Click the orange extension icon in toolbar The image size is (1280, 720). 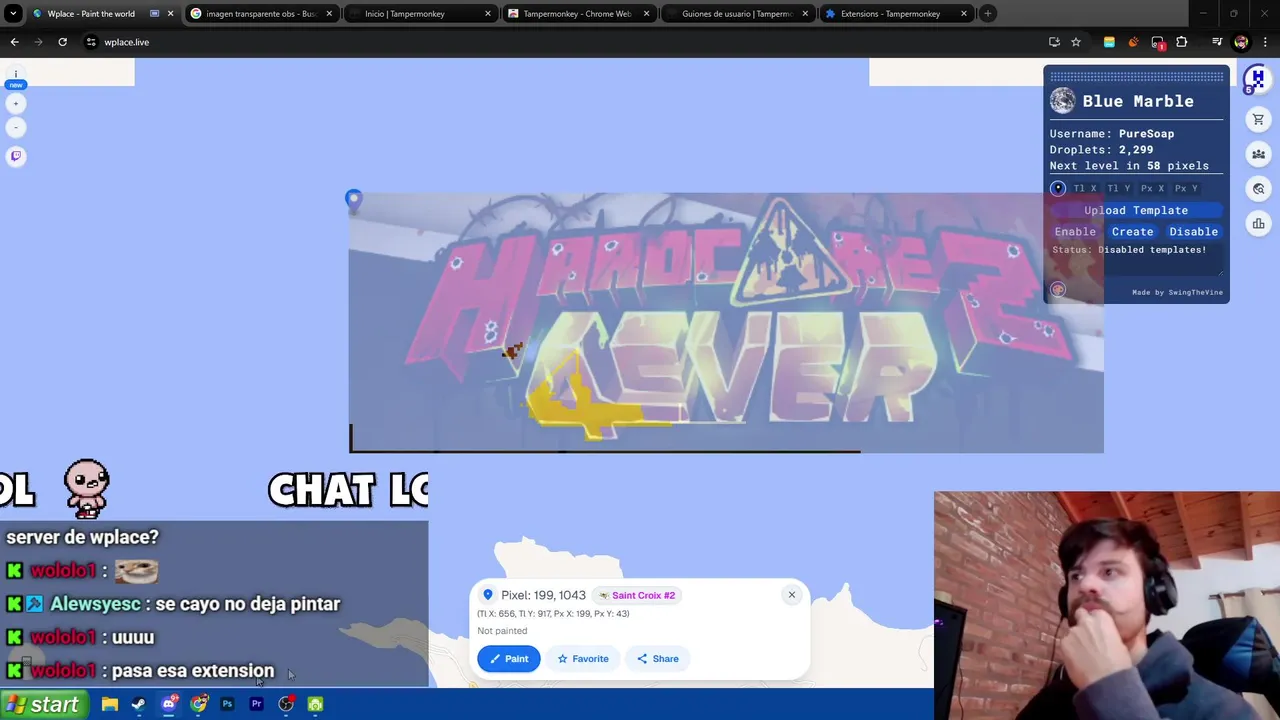pos(1133,42)
